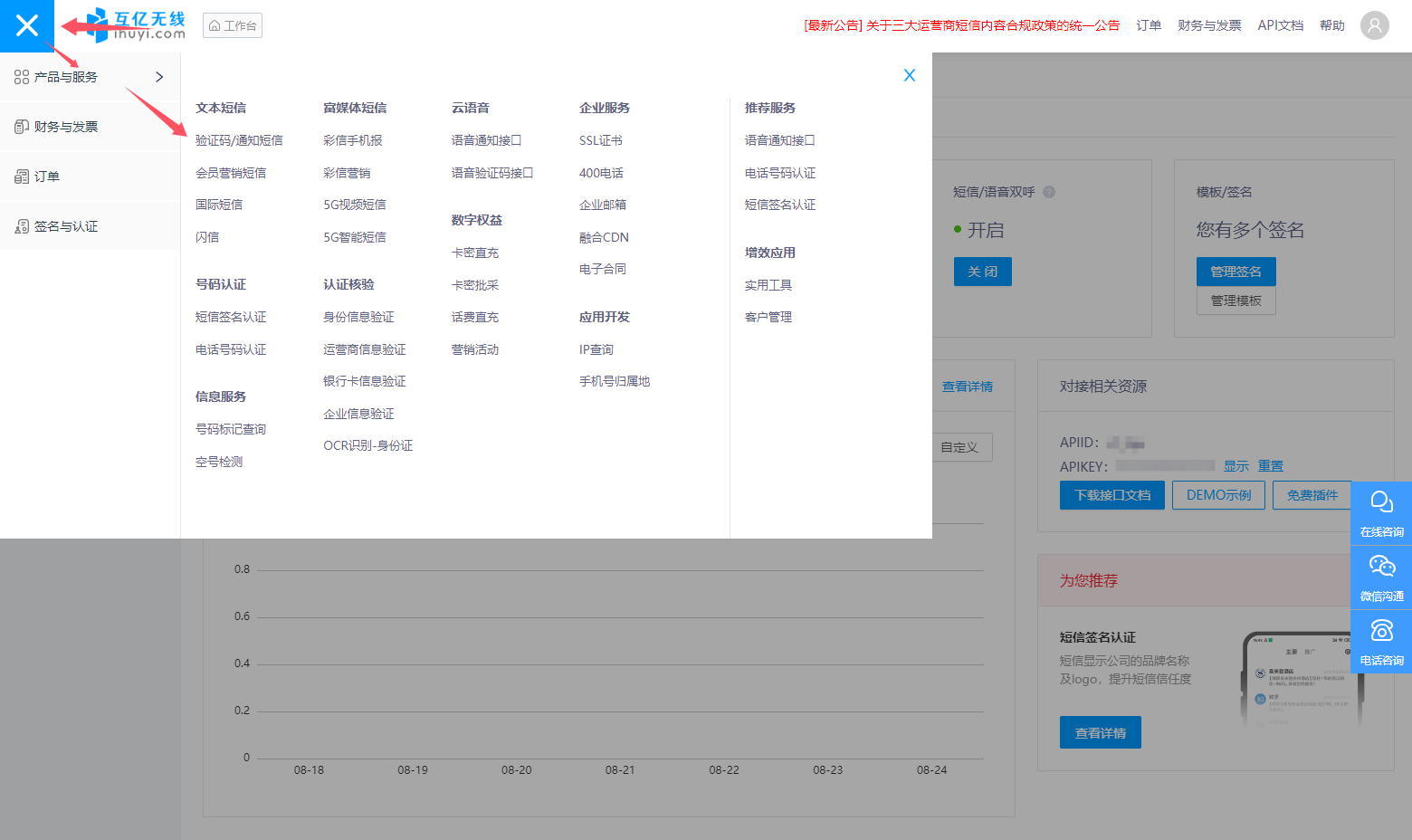
Task: Click the 互亿无线 ihuyi.com logo
Action: tap(136, 25)
